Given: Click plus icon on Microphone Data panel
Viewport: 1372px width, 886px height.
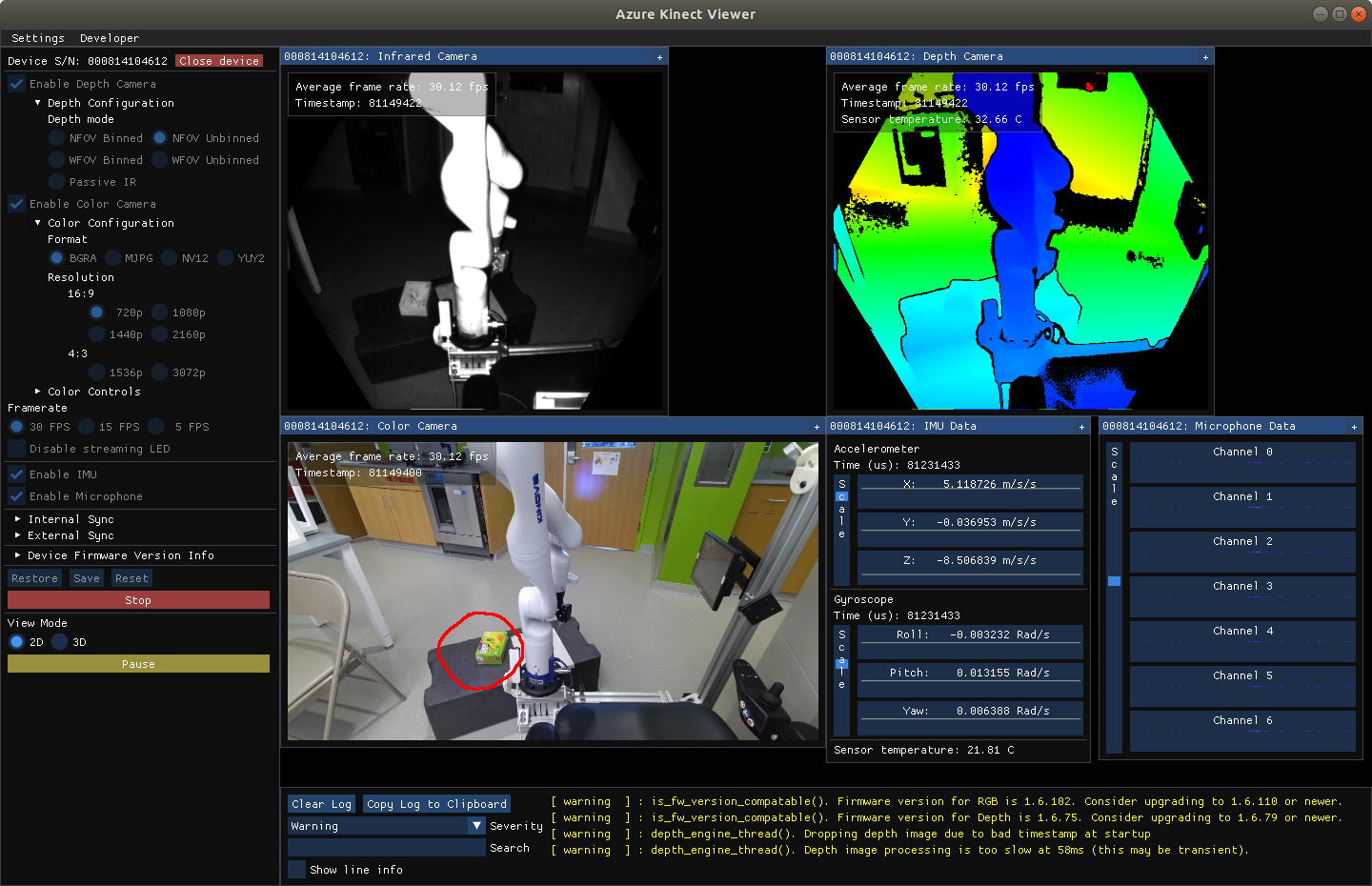Looking at the screenshot, I should 1354,427.
